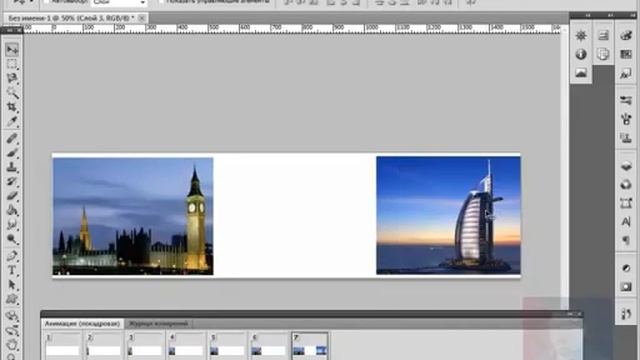Select the History Brush tool

pos(12,181)
